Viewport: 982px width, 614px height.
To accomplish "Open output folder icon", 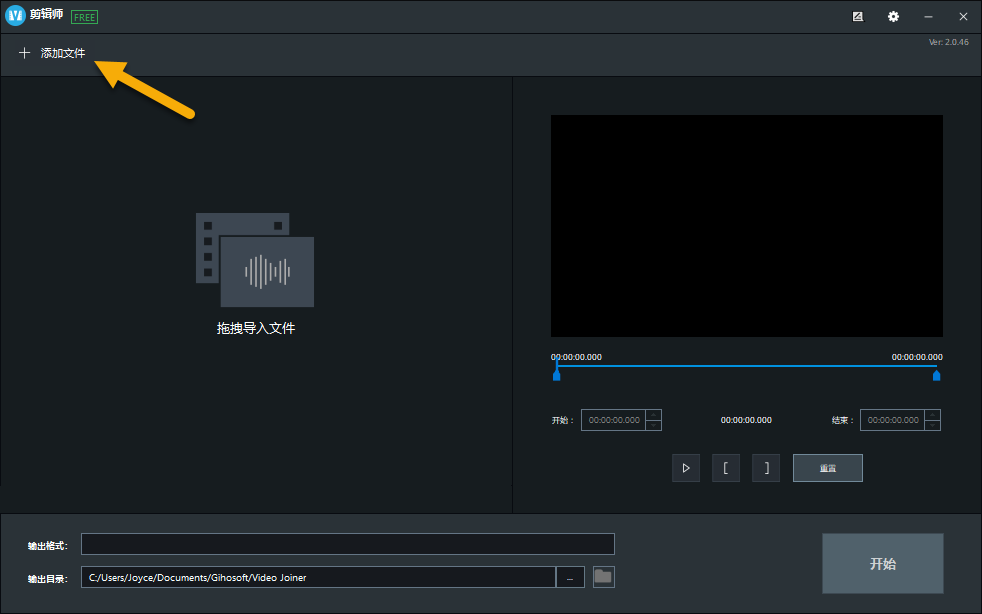I will [x=604, y=577].
